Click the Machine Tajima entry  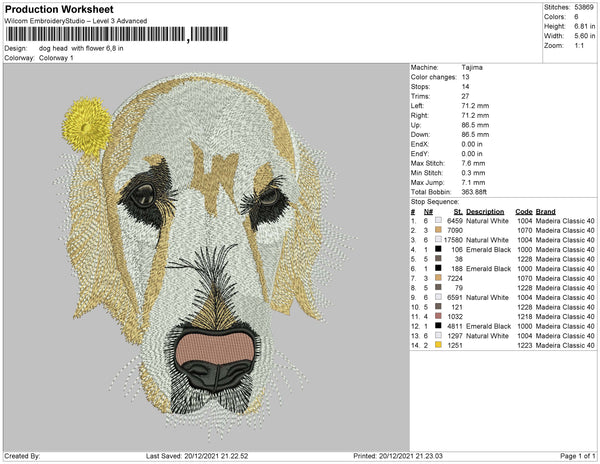click(x=473, y=67)
